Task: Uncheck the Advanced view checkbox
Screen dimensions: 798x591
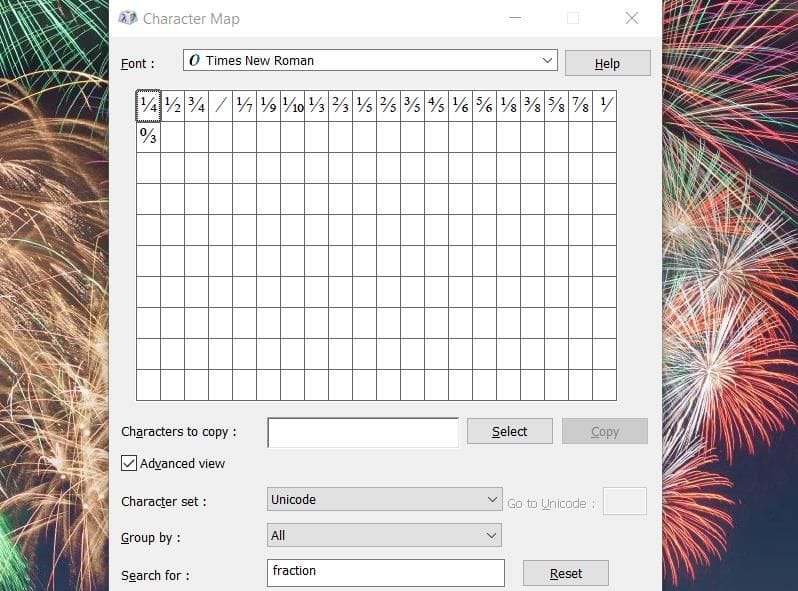Action: point(129,463)
